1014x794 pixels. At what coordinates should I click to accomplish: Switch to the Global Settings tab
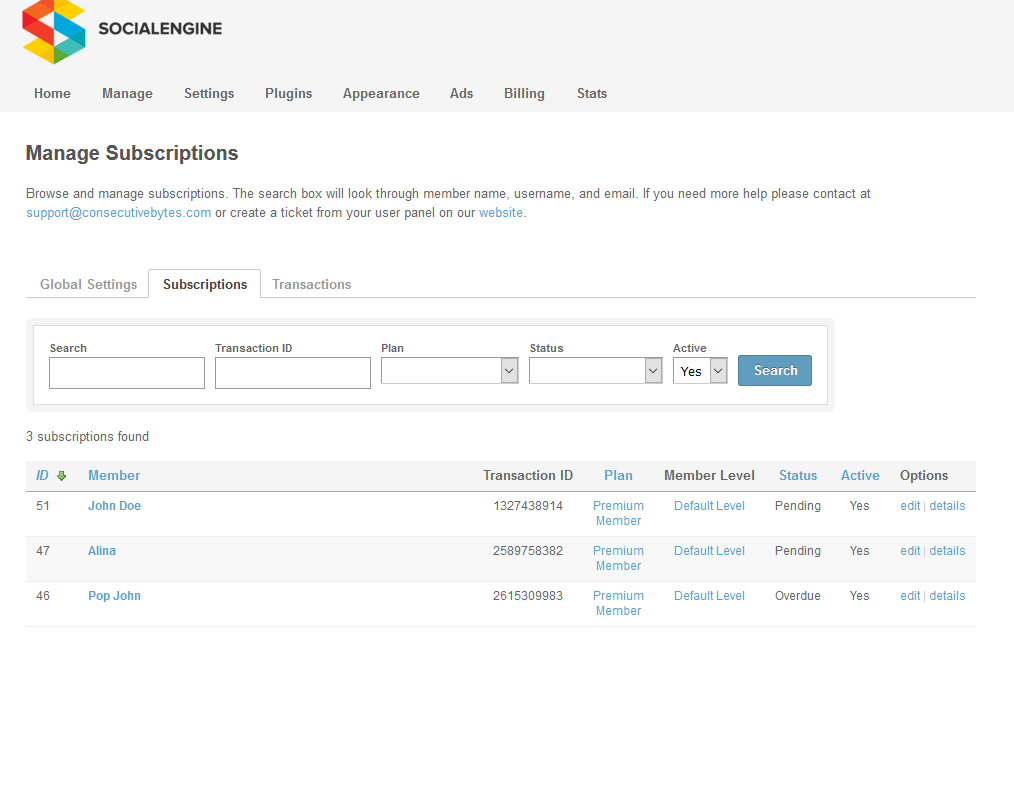pos(88,284)
